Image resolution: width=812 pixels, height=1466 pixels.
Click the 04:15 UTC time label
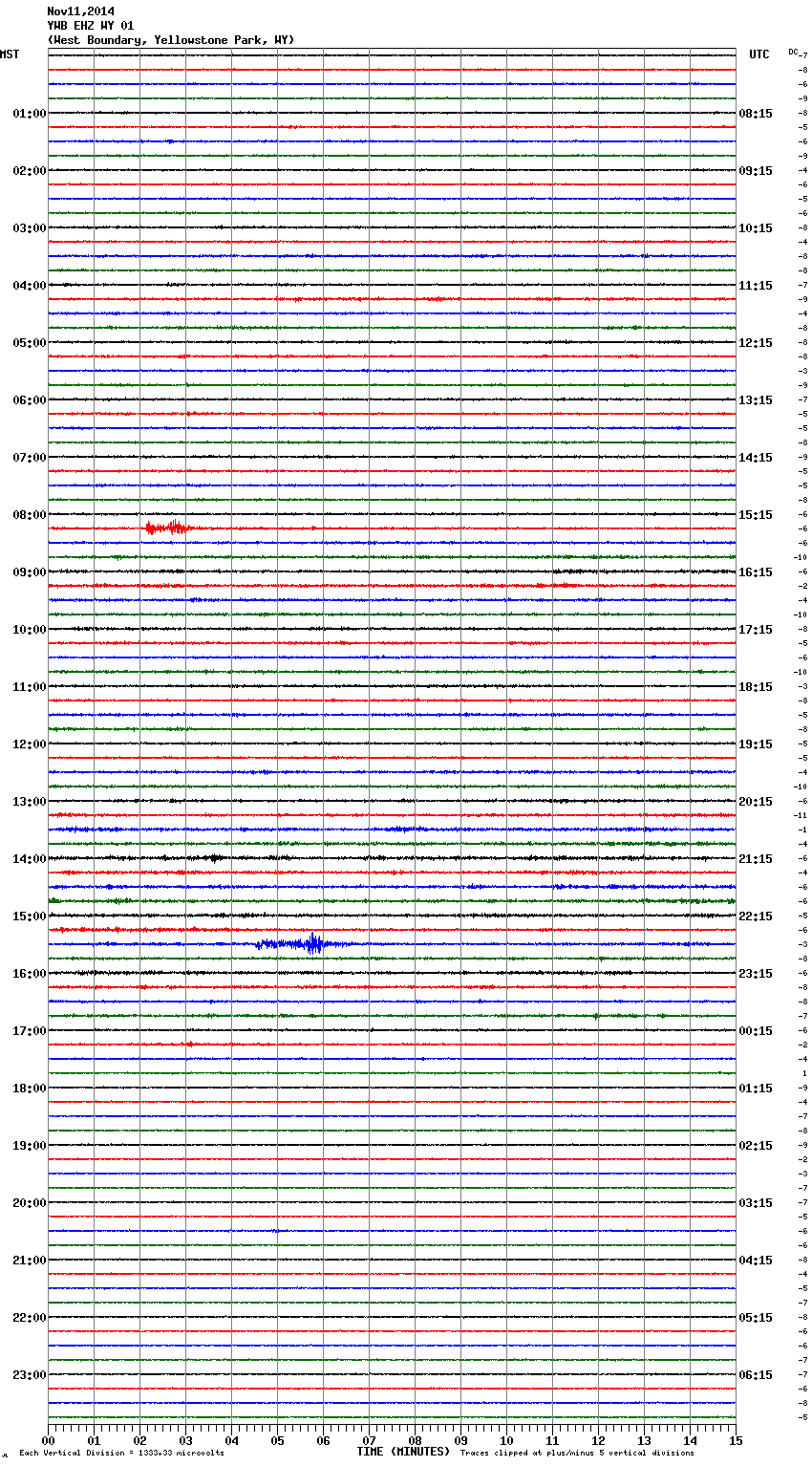coord(756,1261)
